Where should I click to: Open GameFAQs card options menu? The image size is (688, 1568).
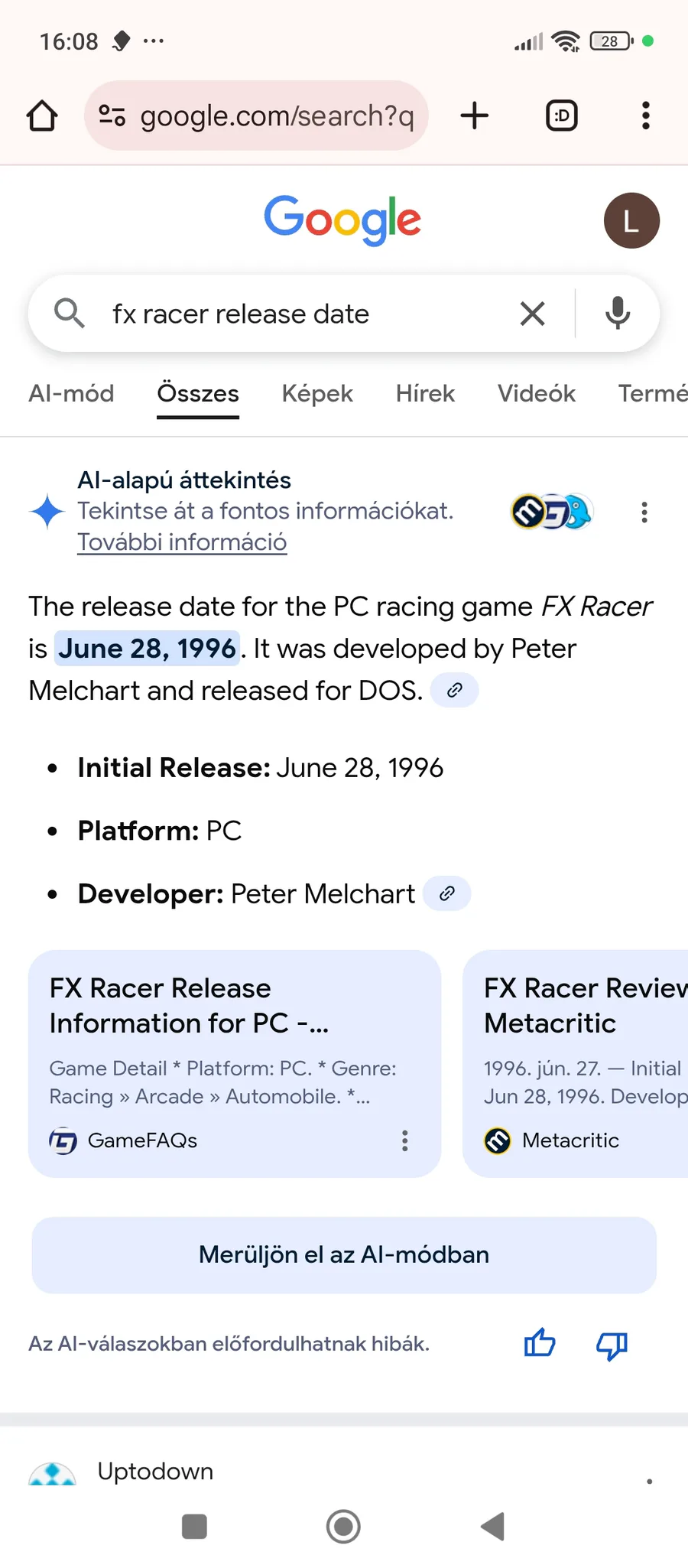coord(405,1140)
